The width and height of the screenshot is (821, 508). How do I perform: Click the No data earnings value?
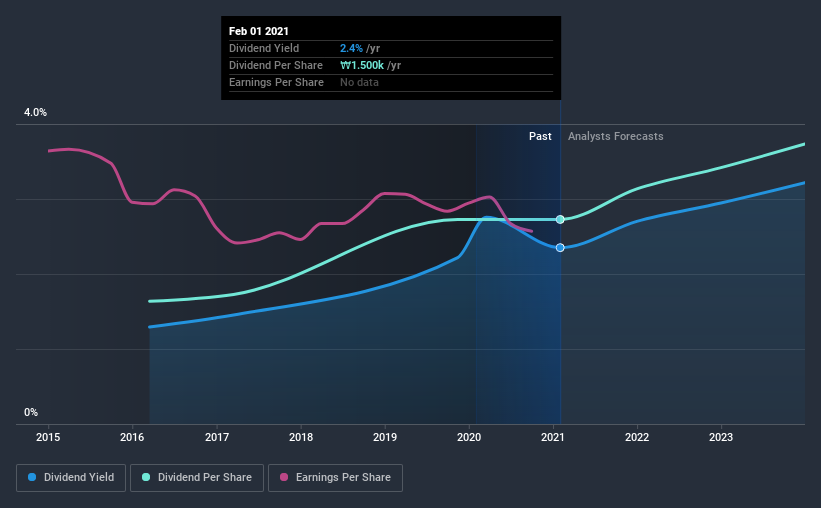pos(359,82)
